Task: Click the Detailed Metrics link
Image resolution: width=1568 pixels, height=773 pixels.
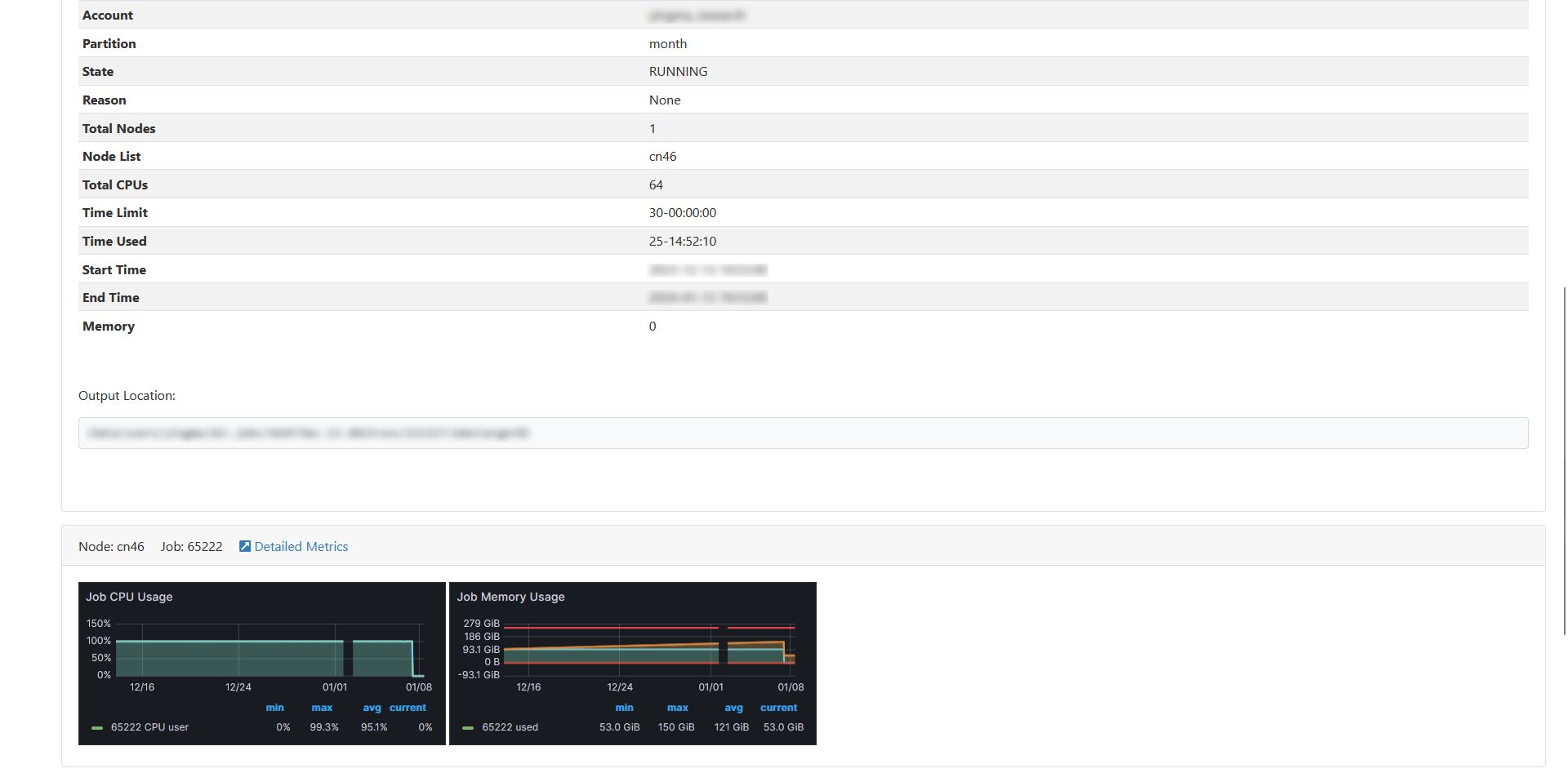Action: tap(301, 546)
